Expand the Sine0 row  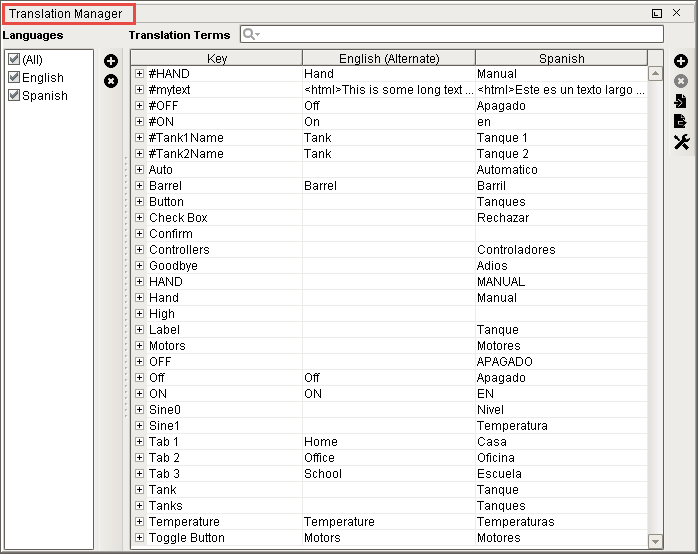139,410
